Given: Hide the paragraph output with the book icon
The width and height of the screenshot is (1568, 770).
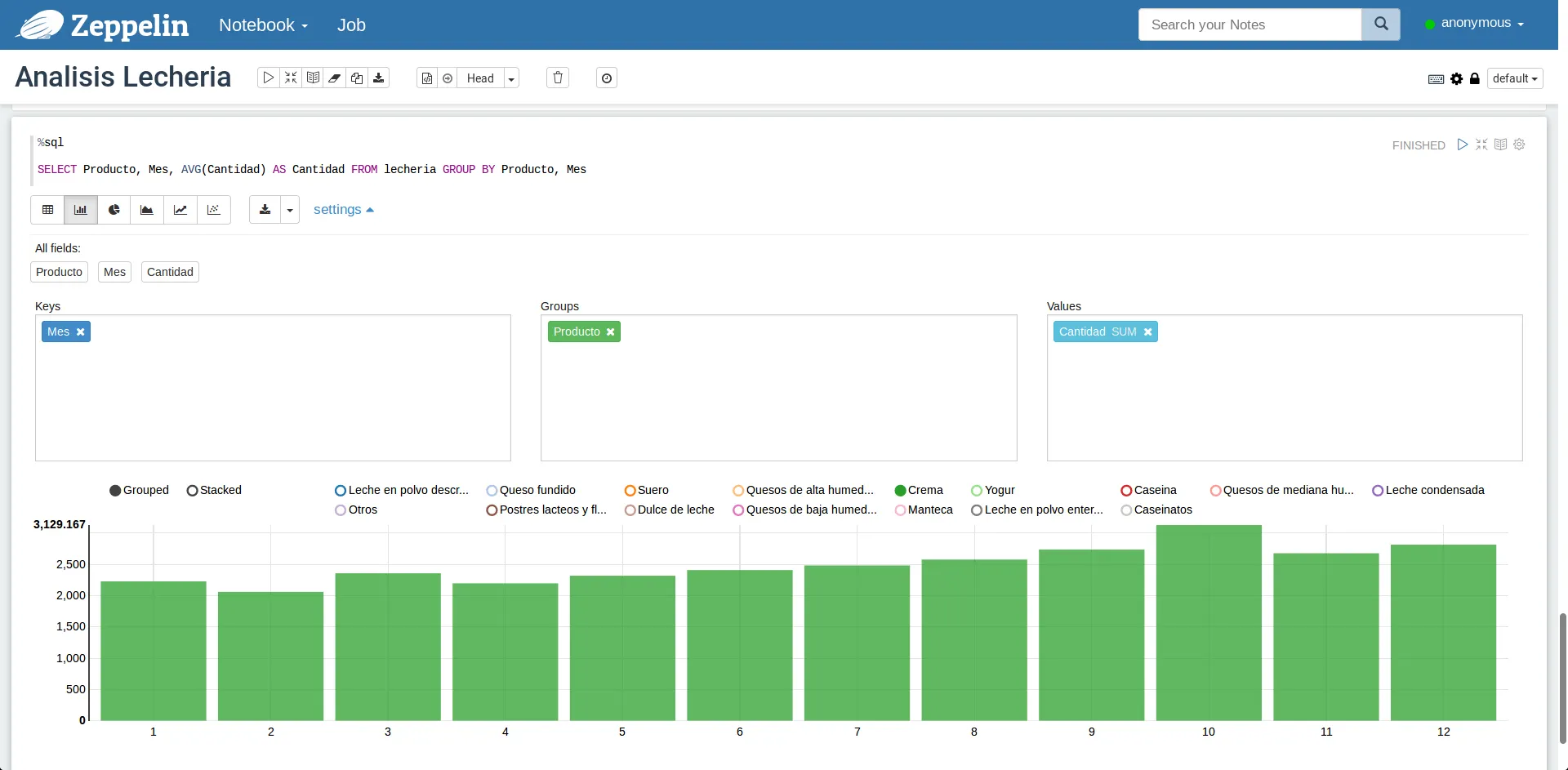Looking at the screenshot, I should click(1500, 145).
